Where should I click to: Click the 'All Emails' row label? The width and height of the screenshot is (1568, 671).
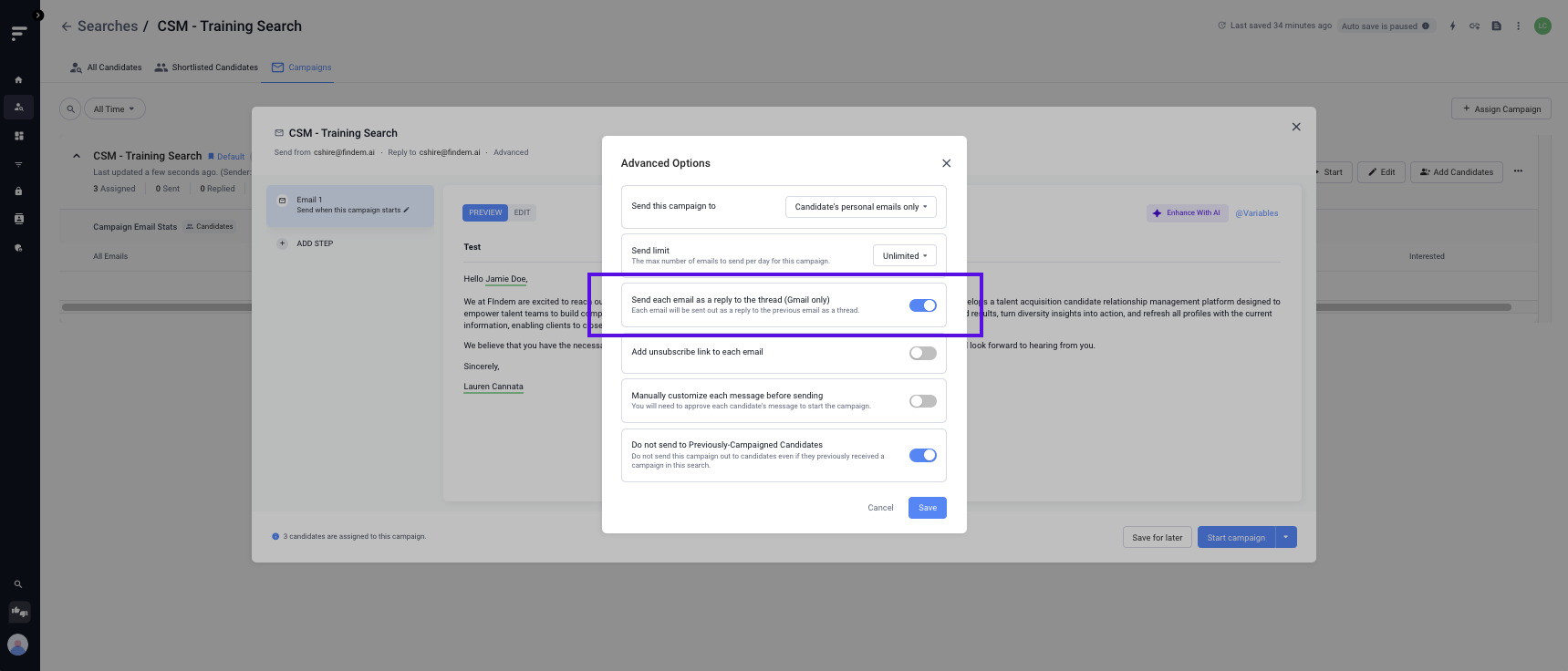[110, 256]
